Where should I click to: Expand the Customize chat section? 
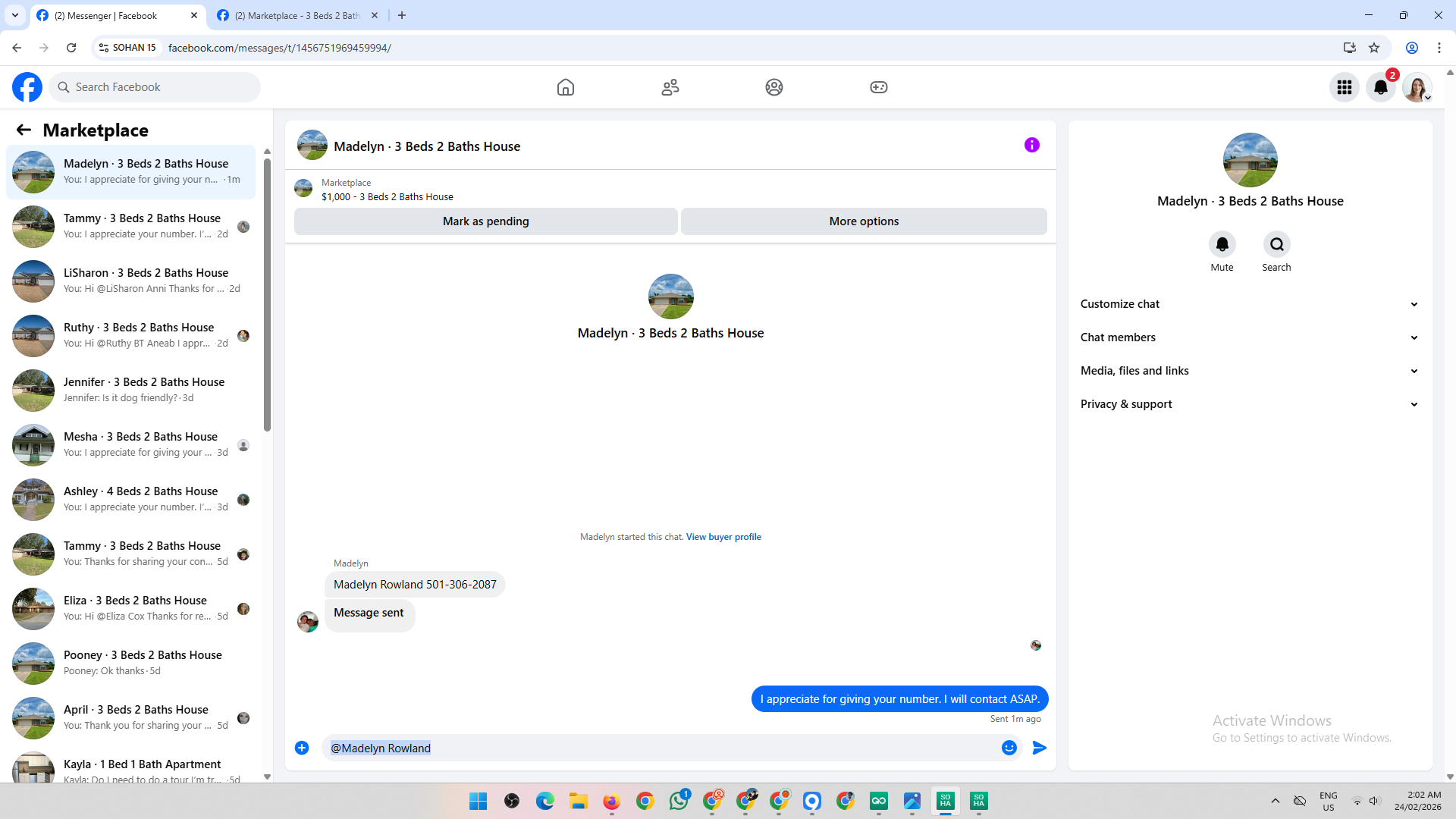coord(1249,304)
